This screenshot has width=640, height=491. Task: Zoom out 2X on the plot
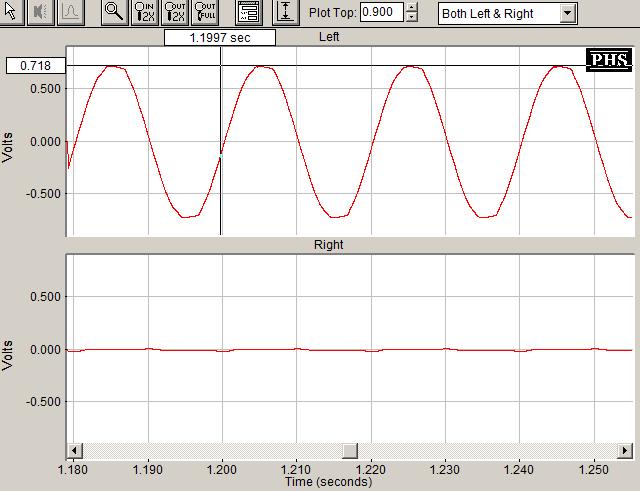(x=175, y=12)
